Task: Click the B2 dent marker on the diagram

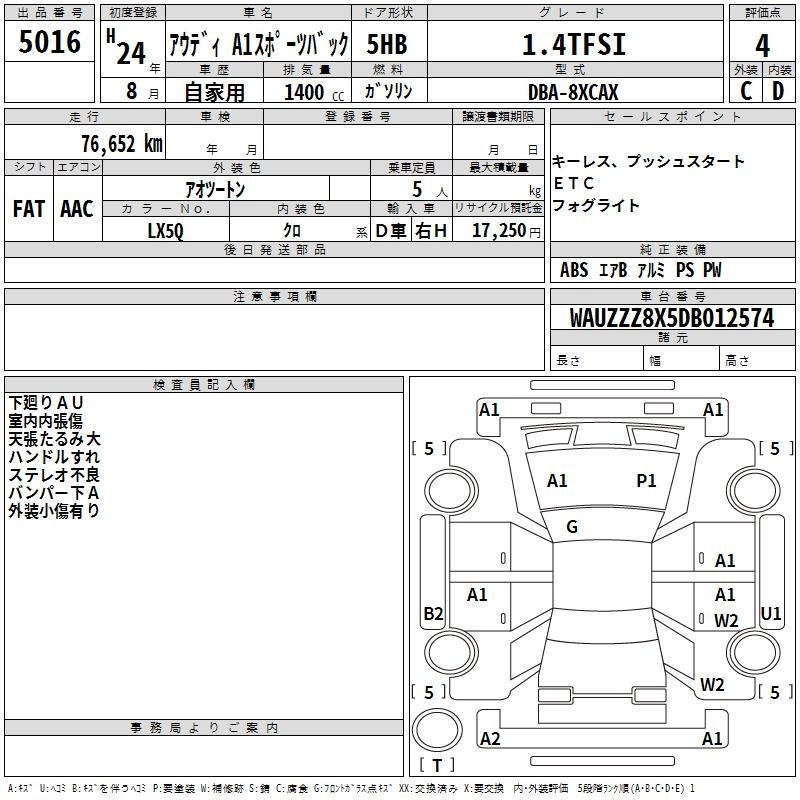Action: (433, 614)
